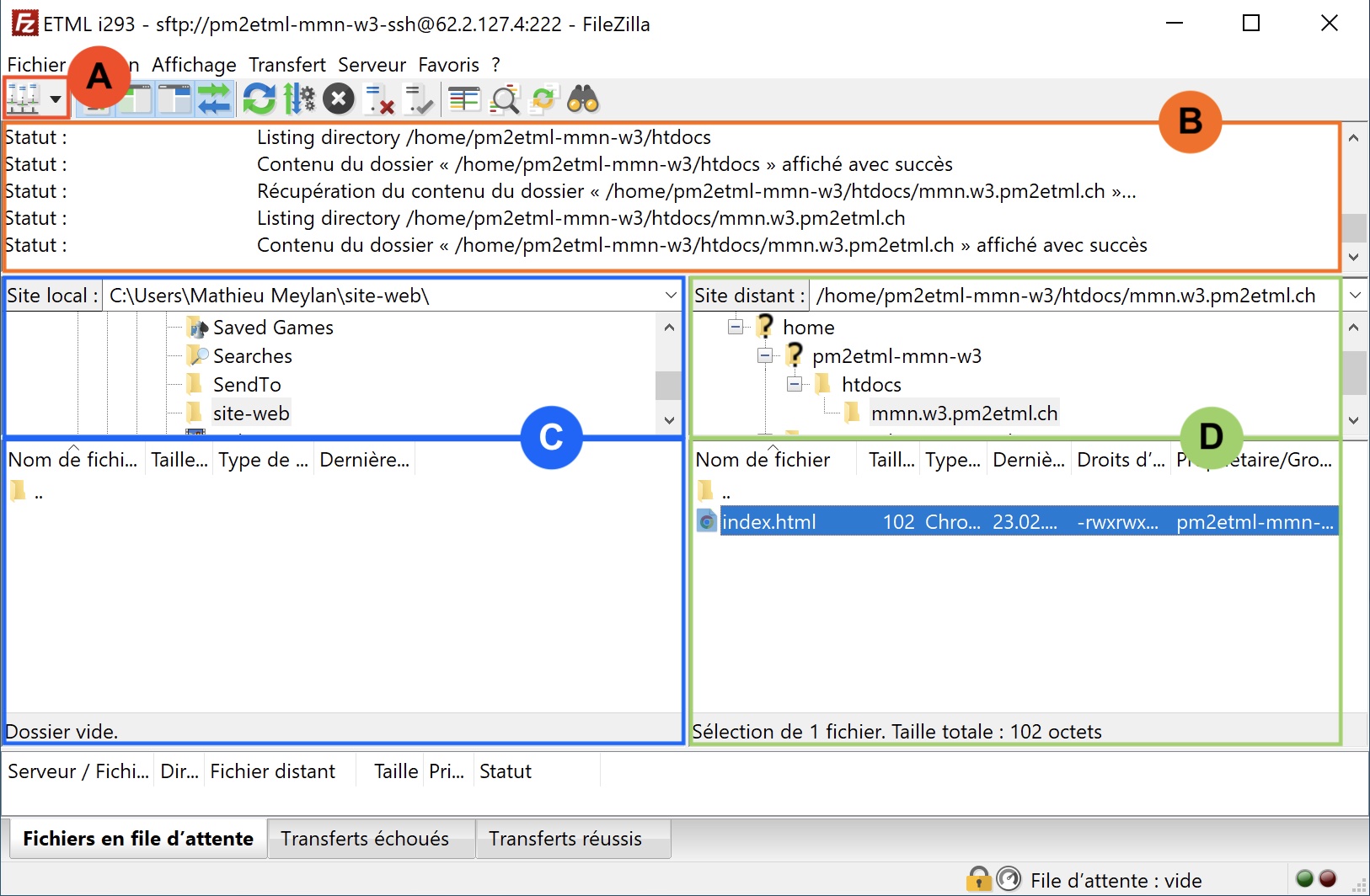
Task: Sort local files by Taille column
Action: tap(179, 460)
